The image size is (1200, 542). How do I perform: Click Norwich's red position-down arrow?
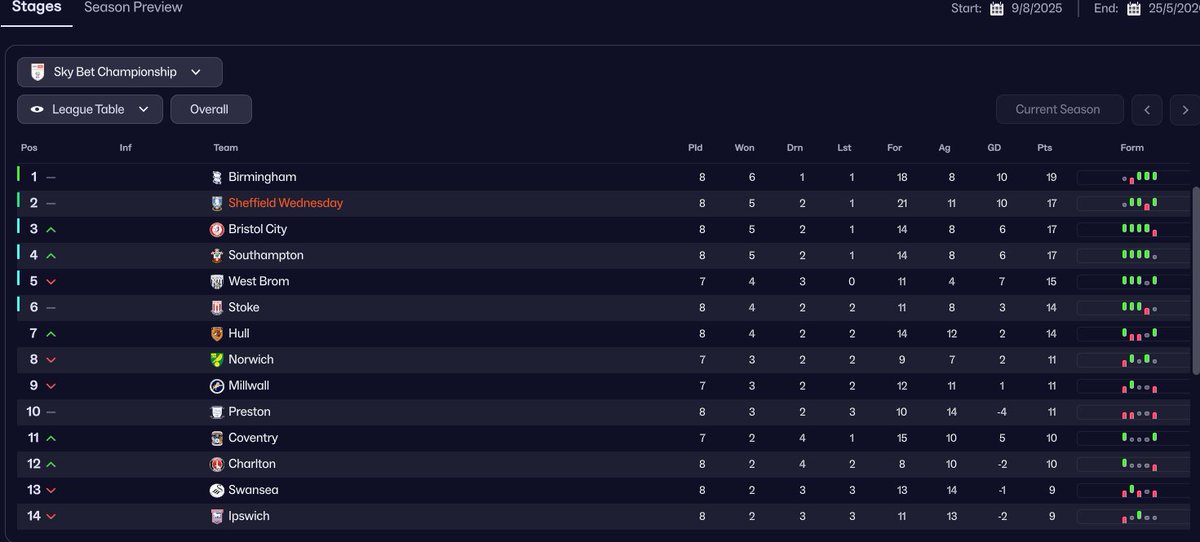click(51, 360)
